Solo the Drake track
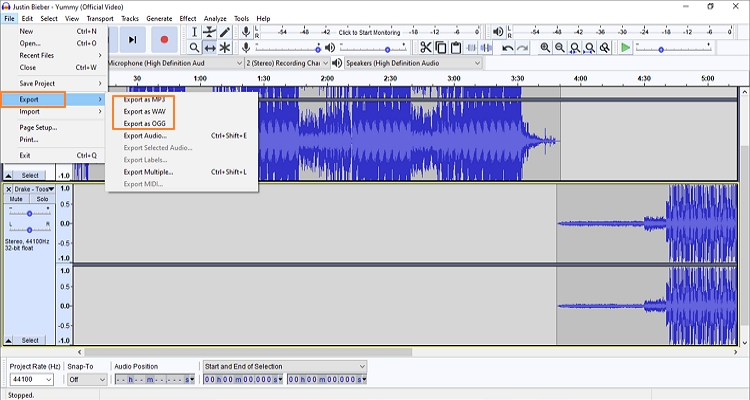Image resolution: width=750 pixels, height=400 pixels. coord(42,199)
